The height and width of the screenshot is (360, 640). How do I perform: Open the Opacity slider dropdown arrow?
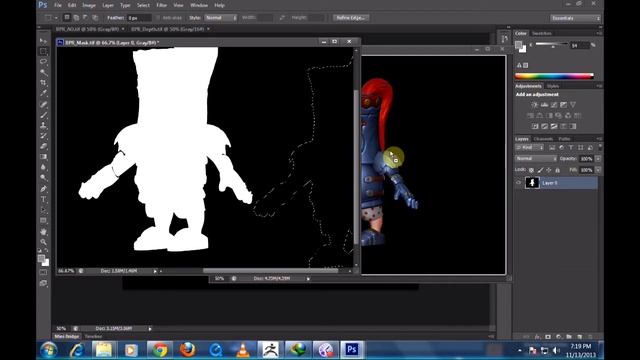[598, 158]
